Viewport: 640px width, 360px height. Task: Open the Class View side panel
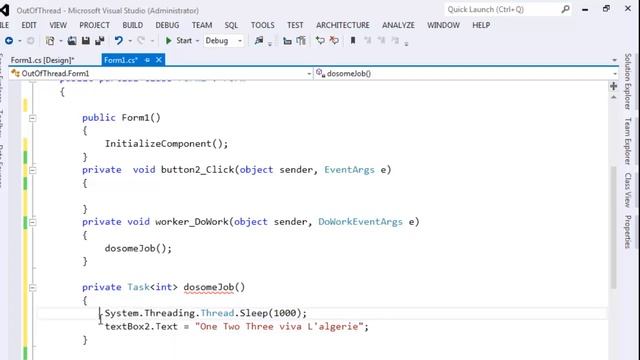click(x=628, y=190)
